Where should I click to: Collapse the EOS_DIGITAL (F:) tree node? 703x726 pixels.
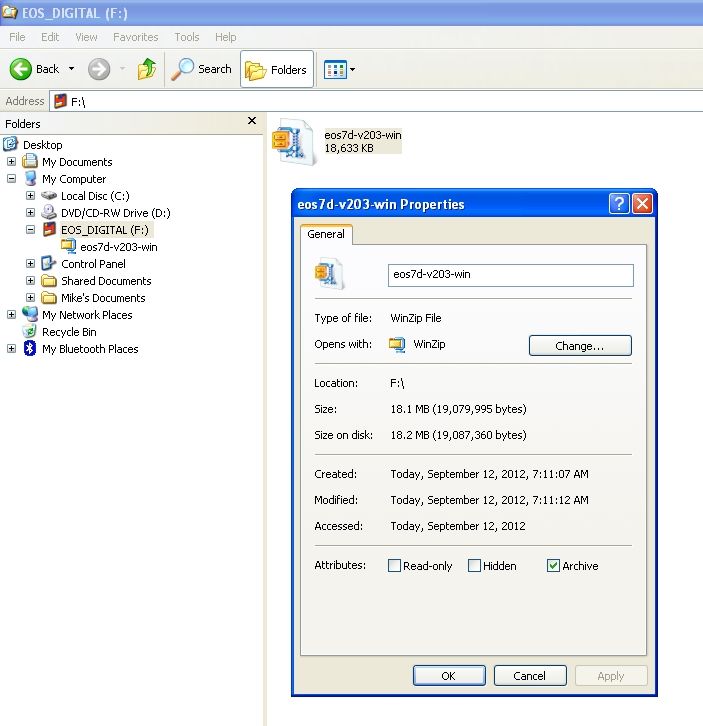tap(30, 230)
